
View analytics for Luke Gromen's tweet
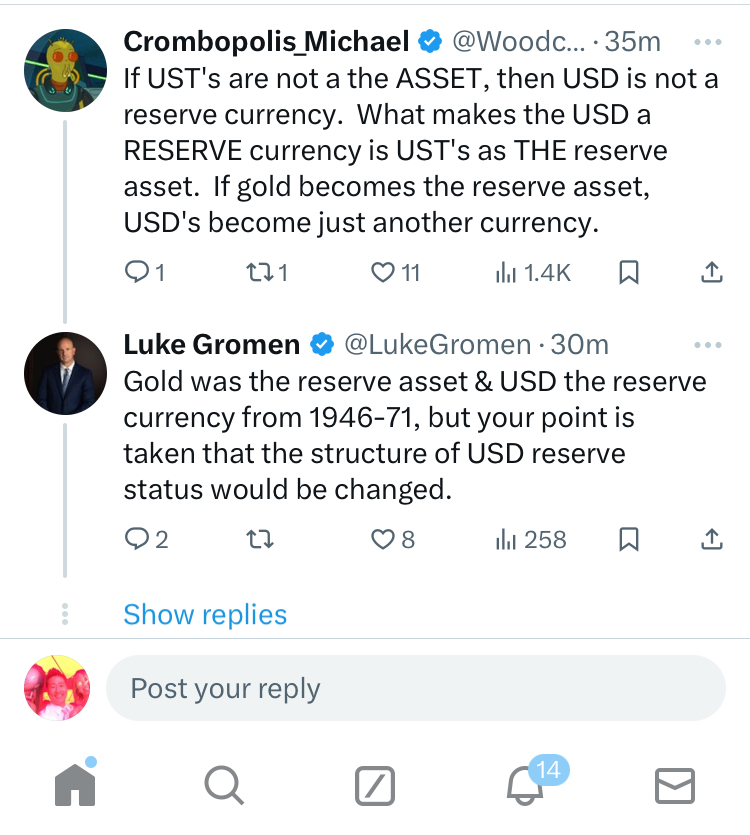(530, 539)
